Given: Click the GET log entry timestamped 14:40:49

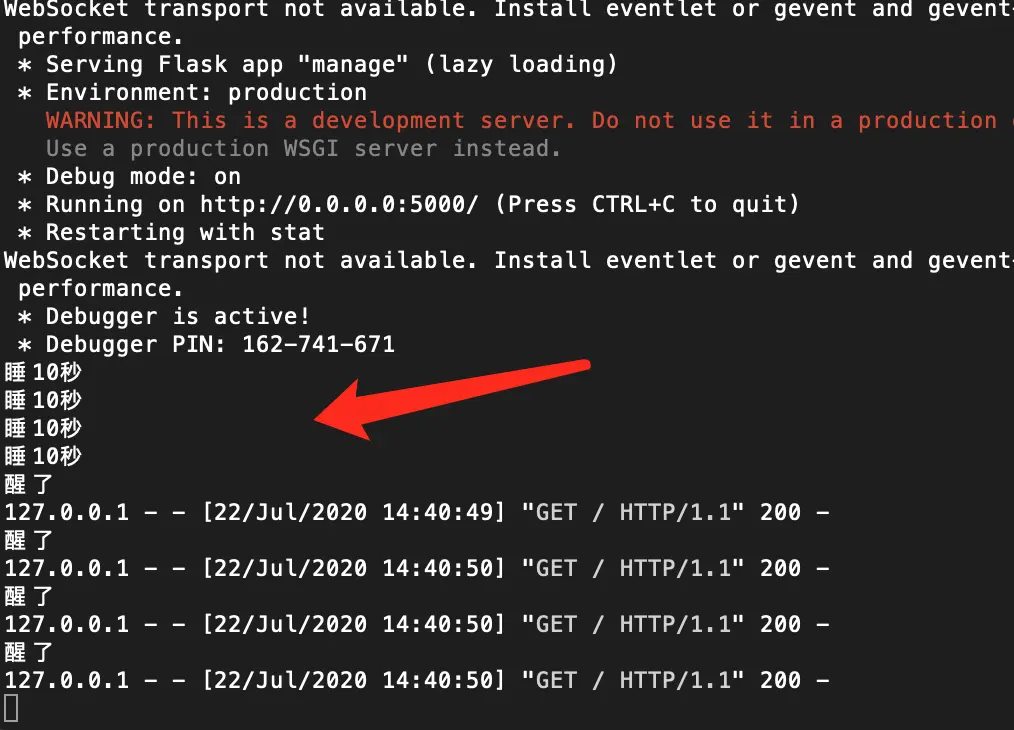Looking at the screenshot, I should pyautogui.click(x=417, y=512).
